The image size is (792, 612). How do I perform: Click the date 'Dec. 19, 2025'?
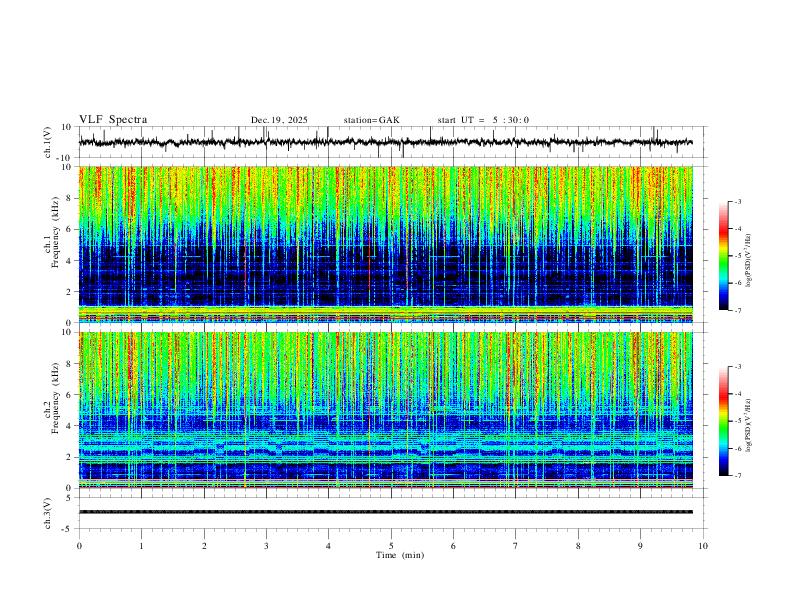coord(279,120)
